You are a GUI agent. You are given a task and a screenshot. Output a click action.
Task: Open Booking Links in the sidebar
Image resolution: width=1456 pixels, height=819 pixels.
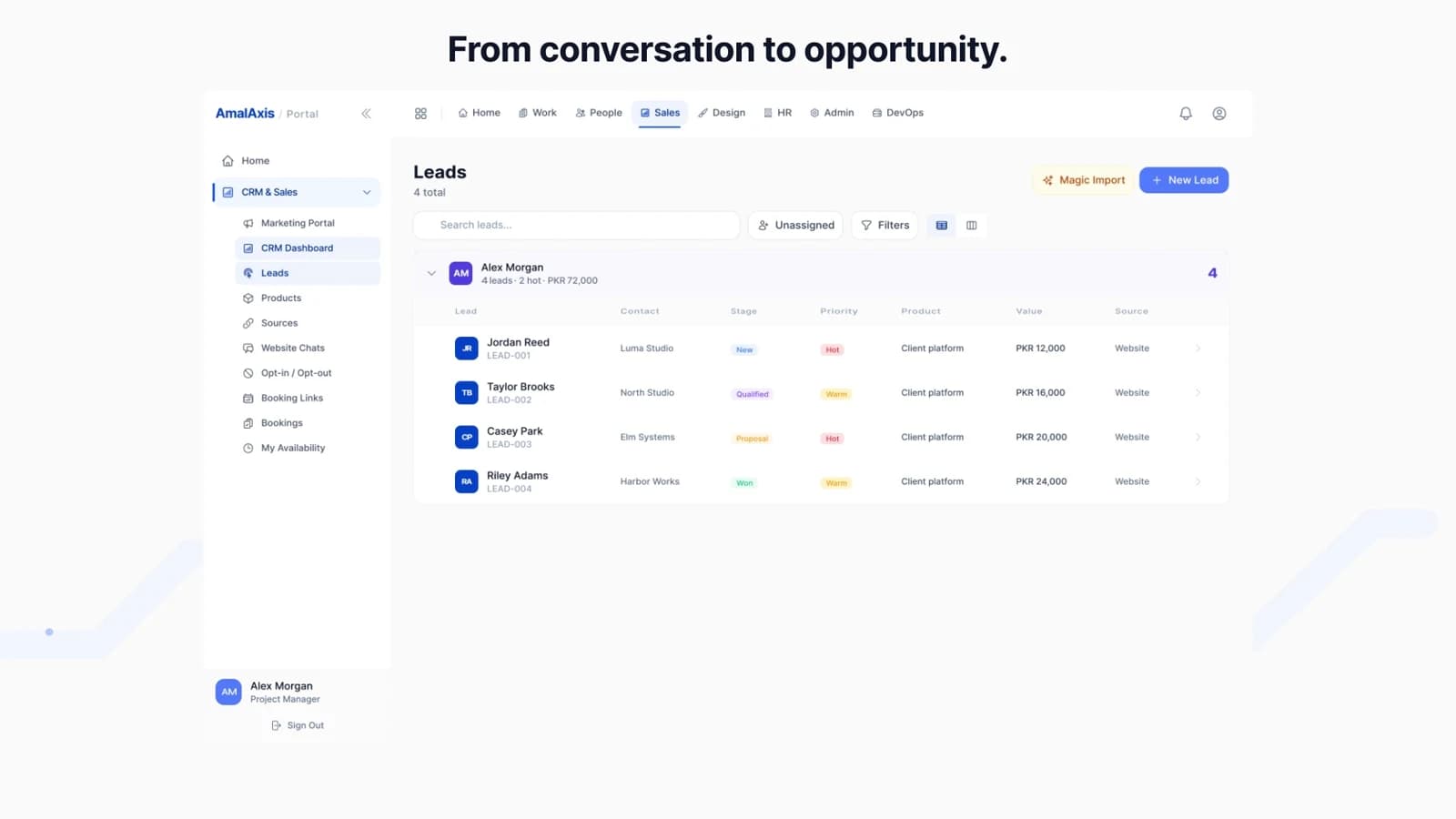click(308, 399)
